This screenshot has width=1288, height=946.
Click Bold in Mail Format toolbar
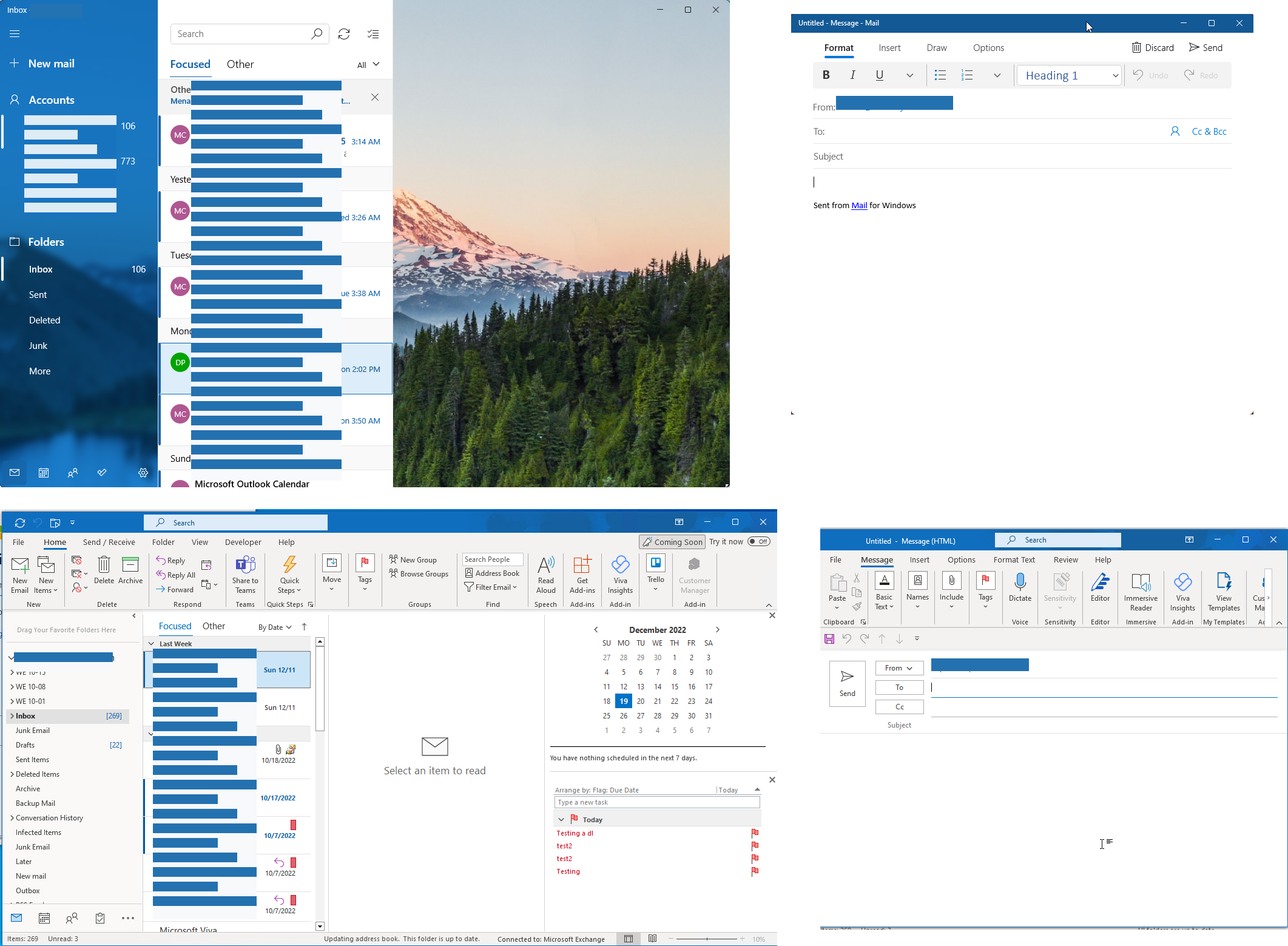point(826,75)
